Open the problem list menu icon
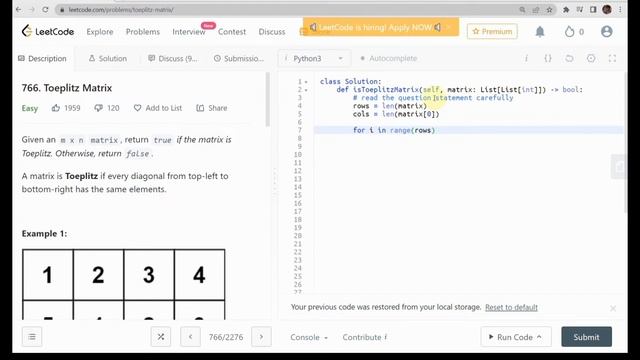640x360 pixels. pos(32,337)
